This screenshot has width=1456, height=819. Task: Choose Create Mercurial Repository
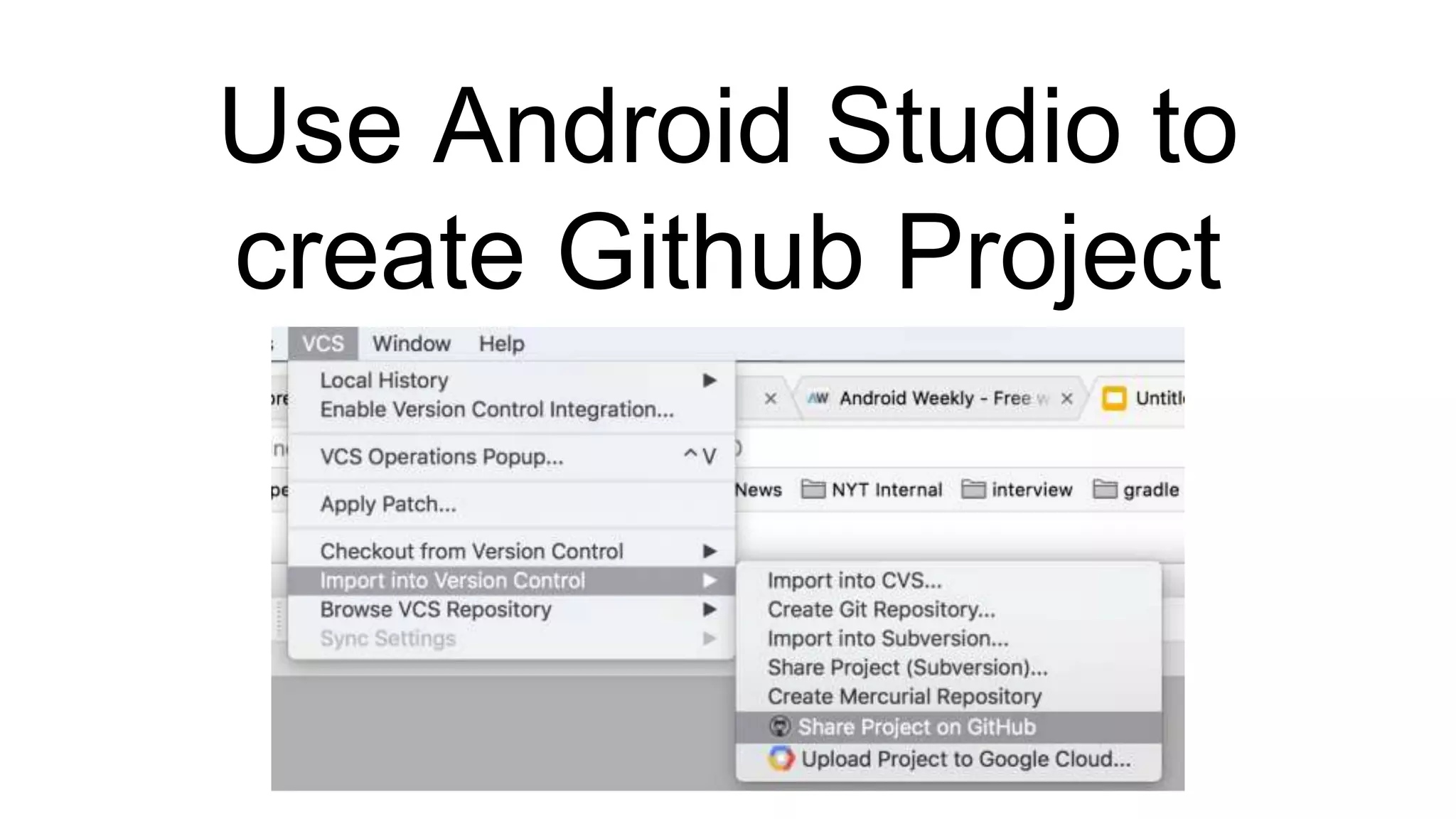click(948, 697)
